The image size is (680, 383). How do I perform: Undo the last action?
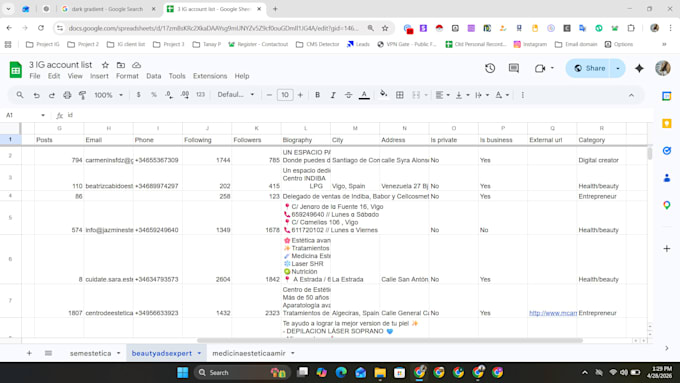coord(36,95)
